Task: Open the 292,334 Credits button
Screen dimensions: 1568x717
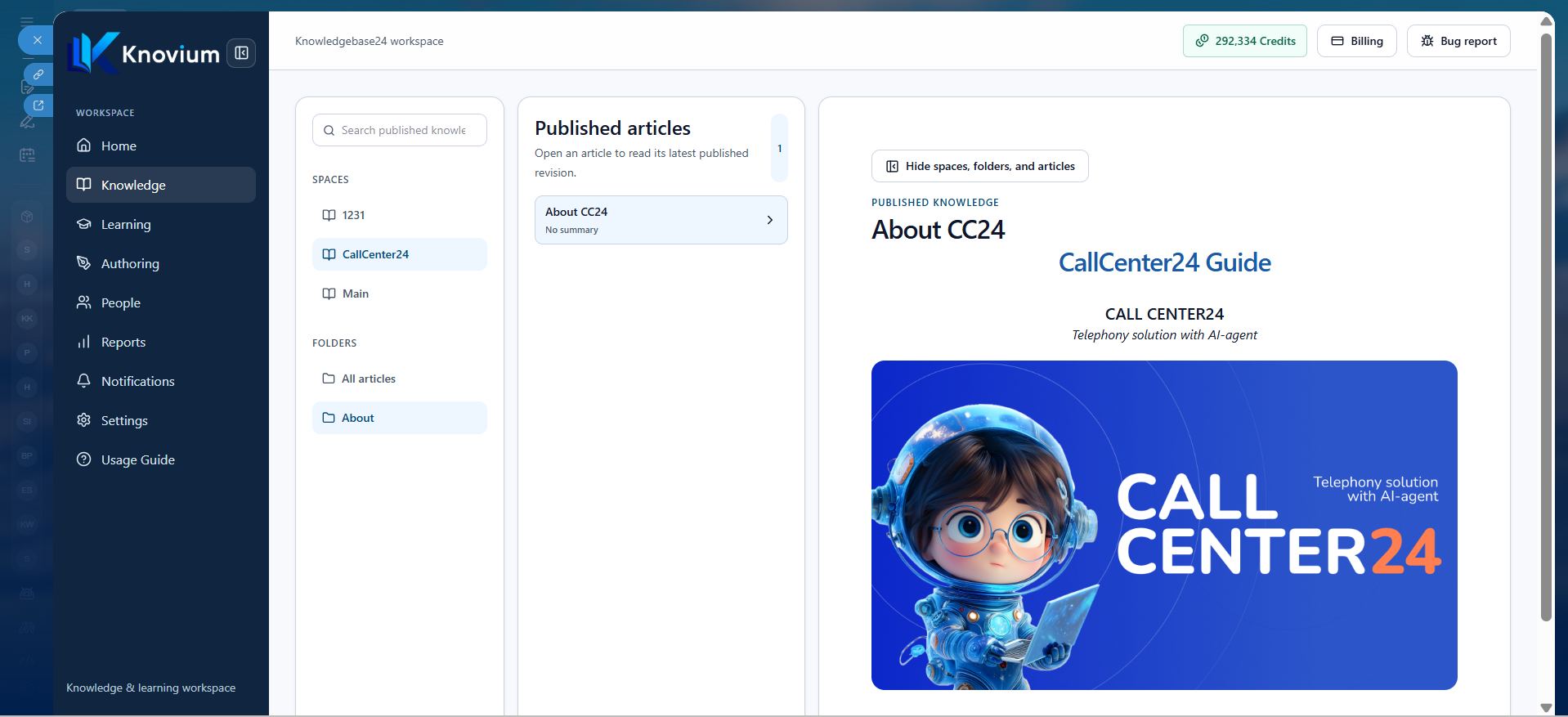Action: [x=1245, y=41]
